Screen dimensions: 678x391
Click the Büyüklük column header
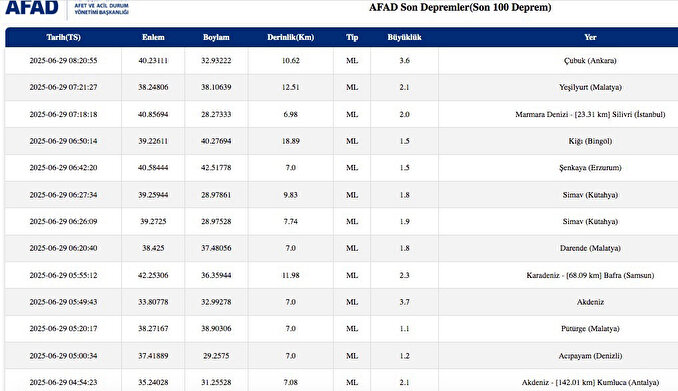tap(404, 37)
